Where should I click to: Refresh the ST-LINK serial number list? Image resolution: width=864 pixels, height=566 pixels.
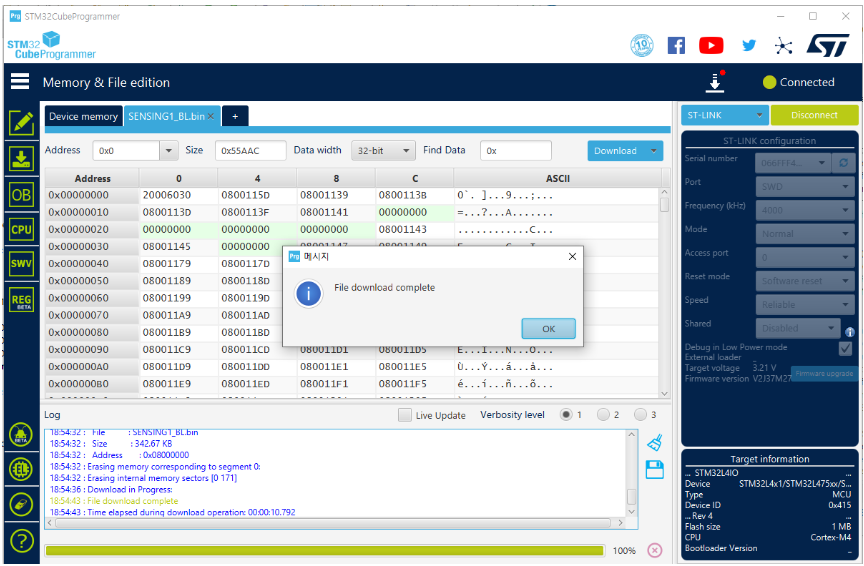pyautogui.click(x=843, y=163)
